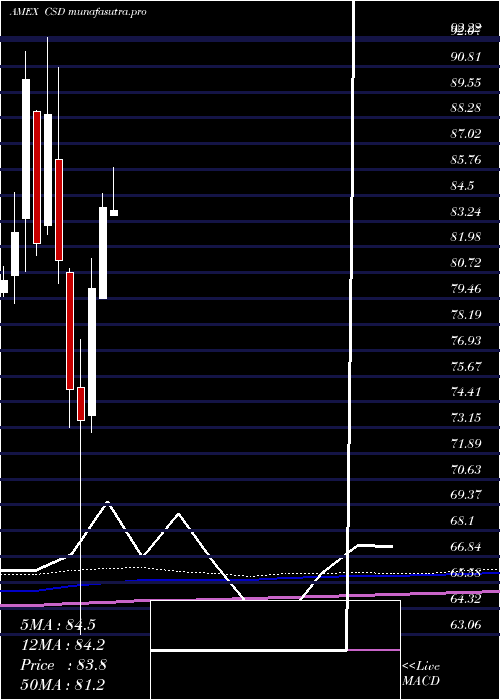
Task: Click the pink moving average line
Action: point(250,598)
